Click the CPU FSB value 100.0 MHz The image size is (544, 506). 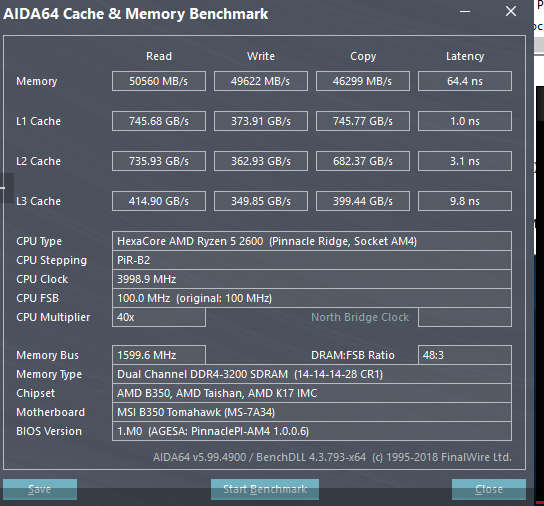point(312,298)
